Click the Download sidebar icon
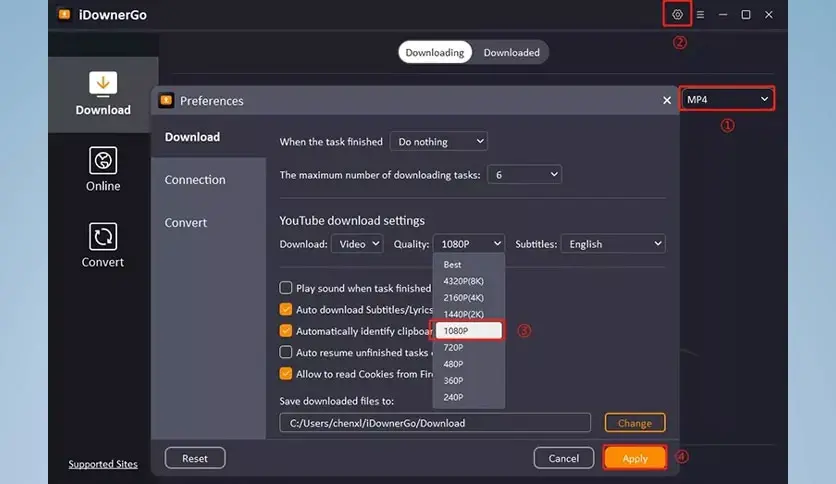Image resolution: width=836 pixels, height=484 pixels. tap(103, 84)
